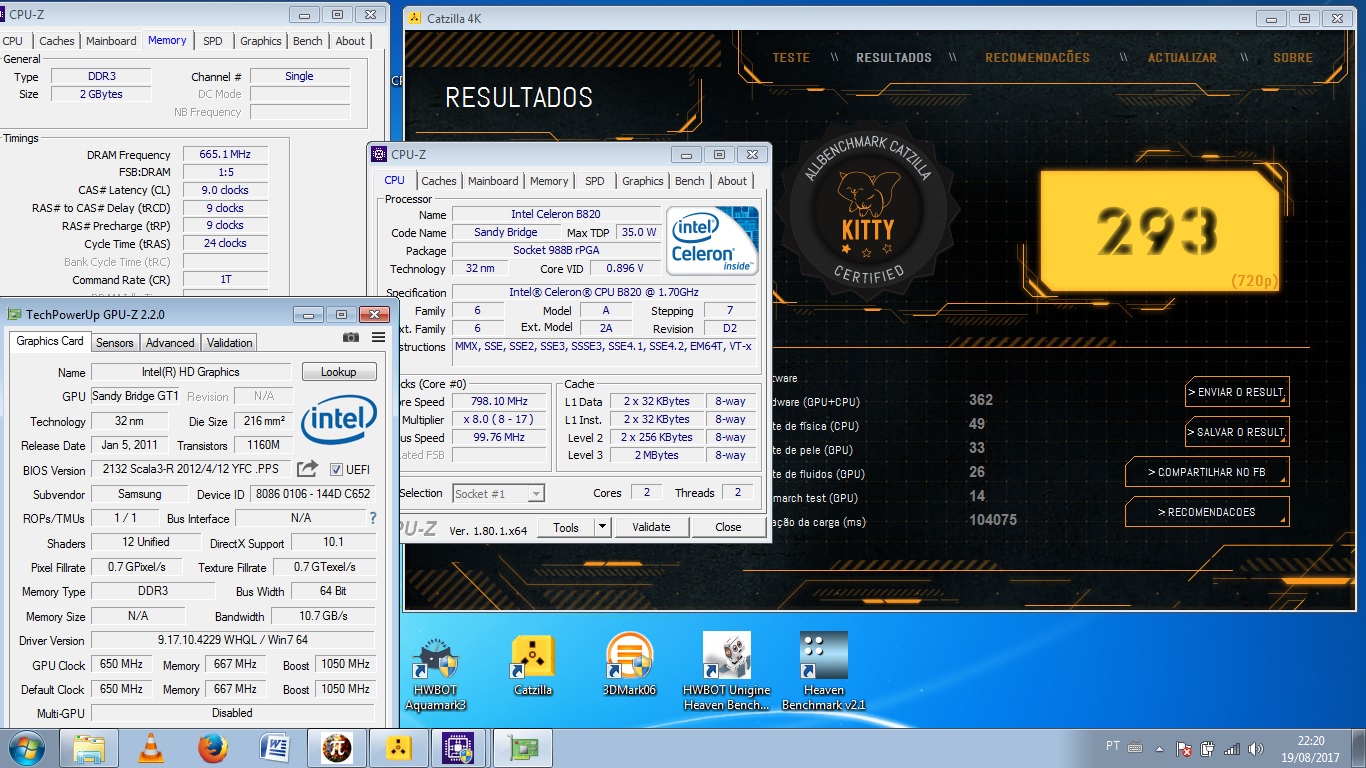The image size is (1366, 768).
Task: Open SOBRE menu in Catzilla
Action: [x=1293, y=57]
